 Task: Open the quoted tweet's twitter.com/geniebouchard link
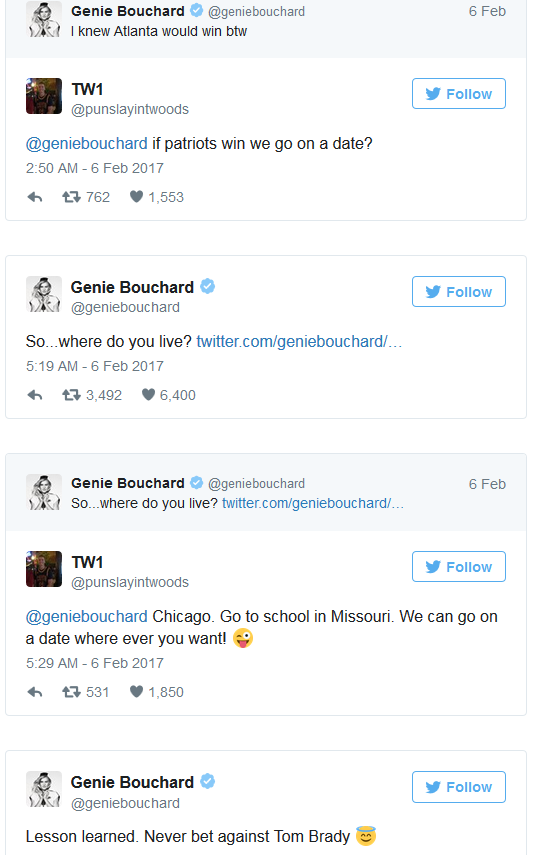pos(313,503)
